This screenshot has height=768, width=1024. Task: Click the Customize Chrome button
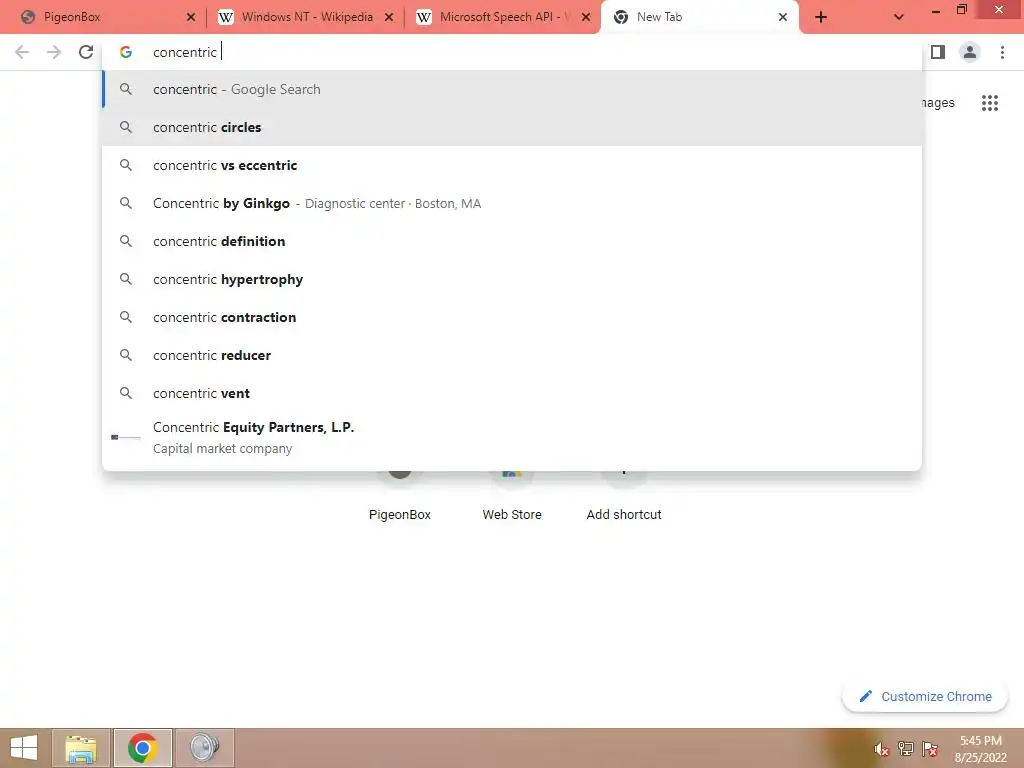(x=925, y=697)
